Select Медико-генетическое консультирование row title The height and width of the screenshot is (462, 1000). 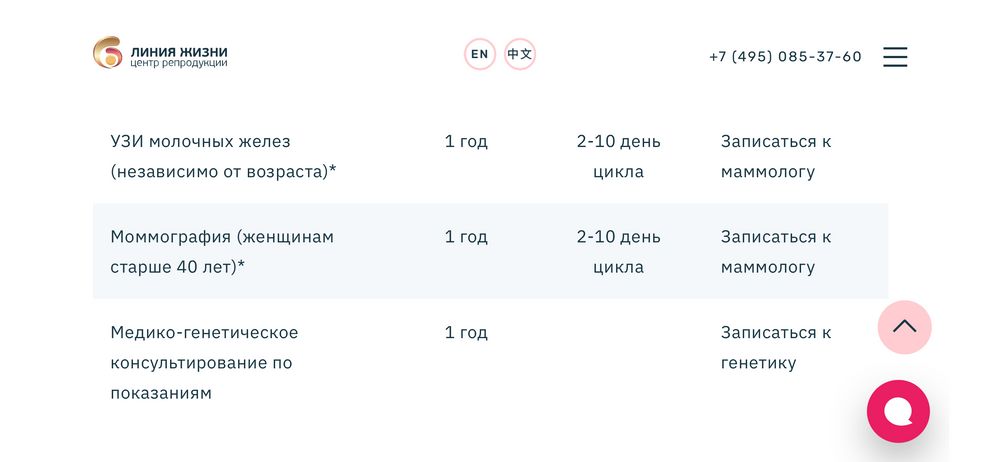[204, 362]
